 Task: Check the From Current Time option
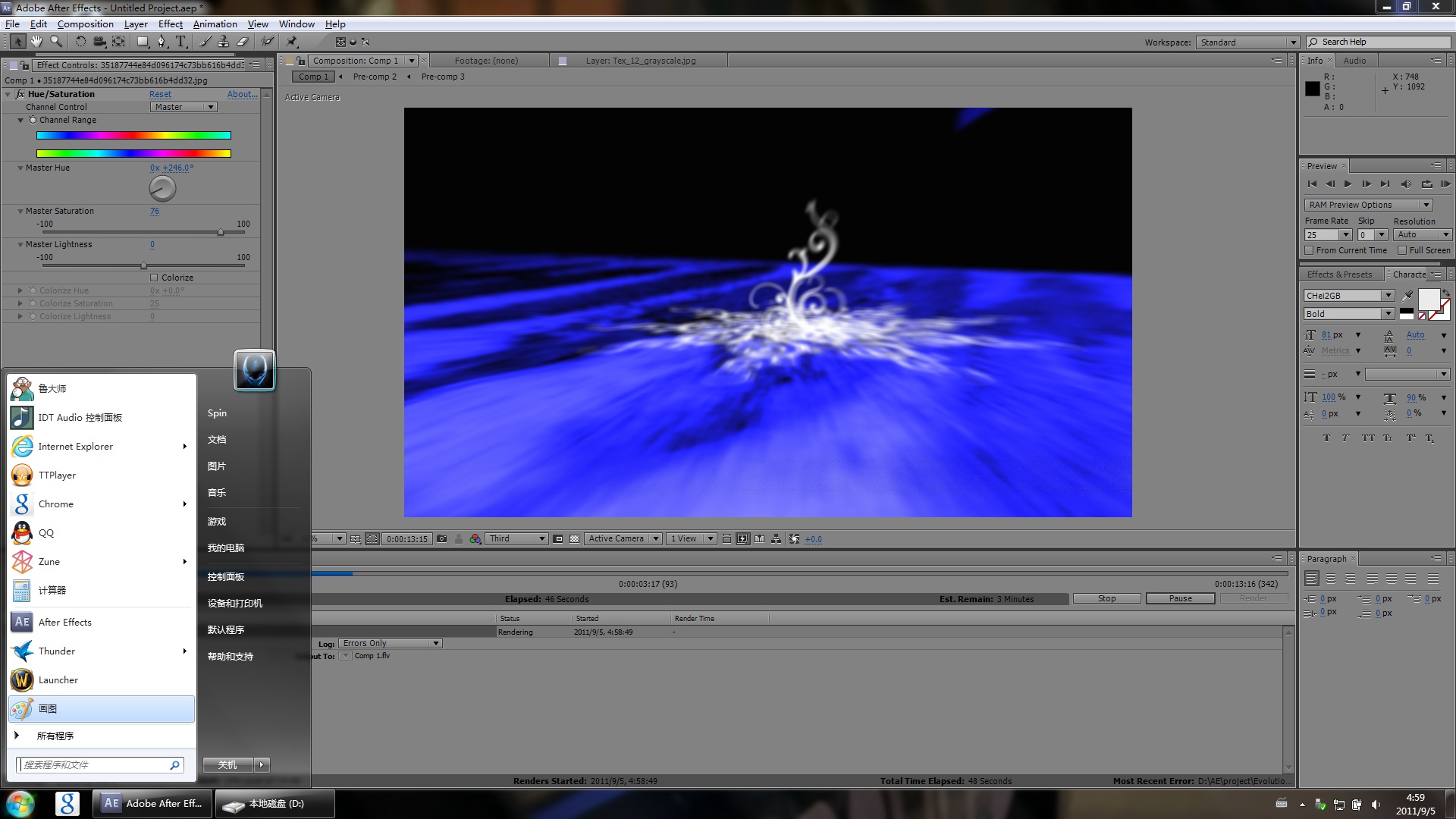point(1309,250)
